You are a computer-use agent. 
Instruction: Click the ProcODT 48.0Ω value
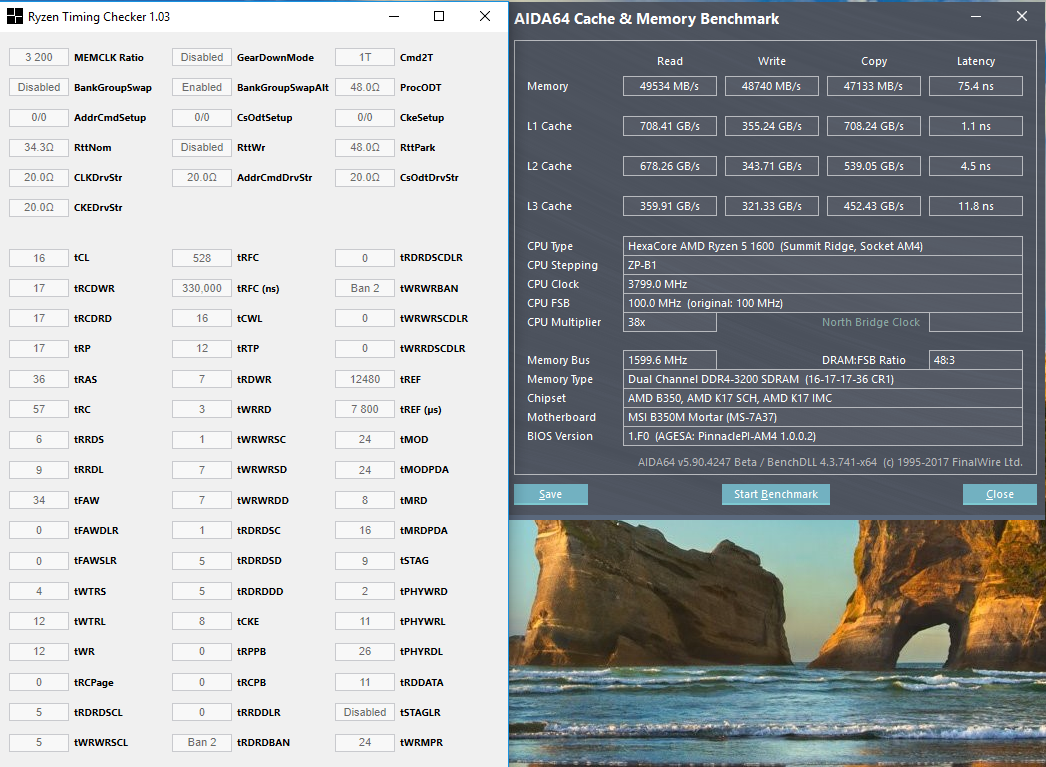tap(365, 87)
